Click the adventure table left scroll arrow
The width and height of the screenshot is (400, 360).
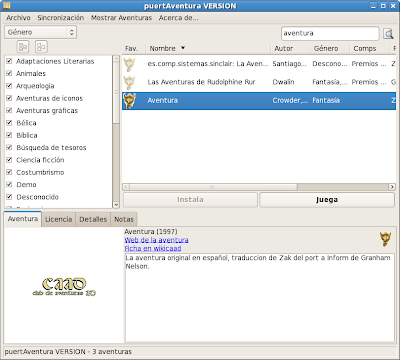(x=126, y=187)
